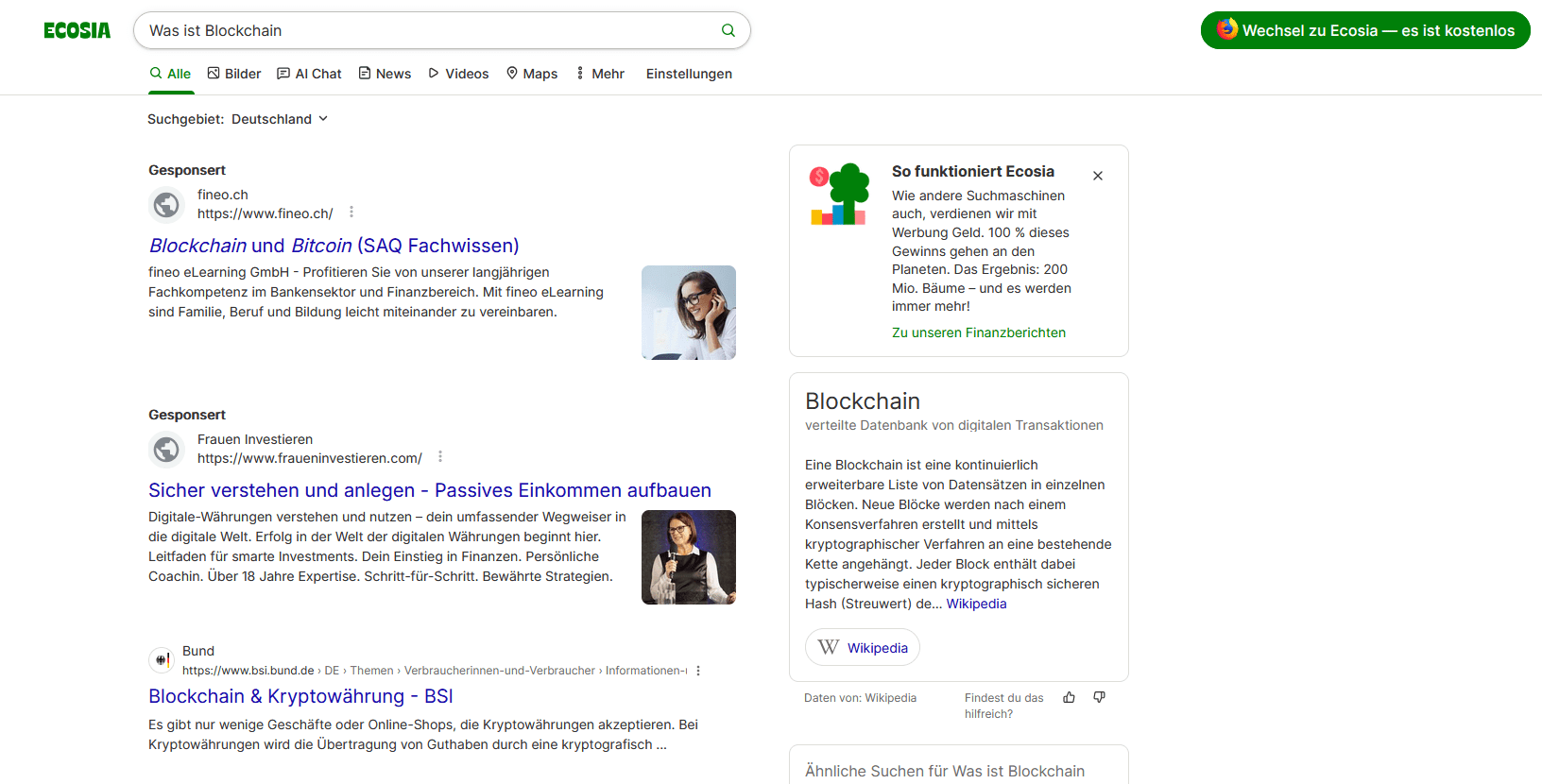Click the Ecosia logo

(77, 30)
